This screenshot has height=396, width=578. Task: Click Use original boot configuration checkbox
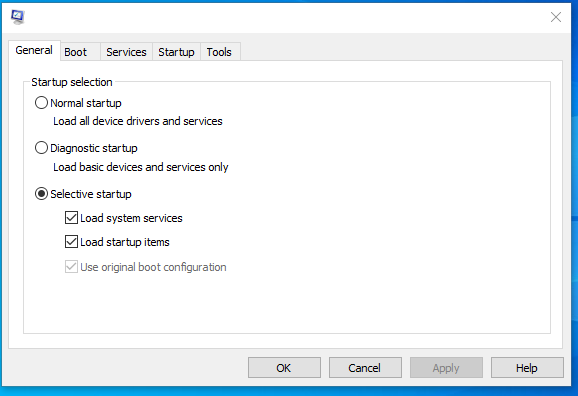(71, 267)
